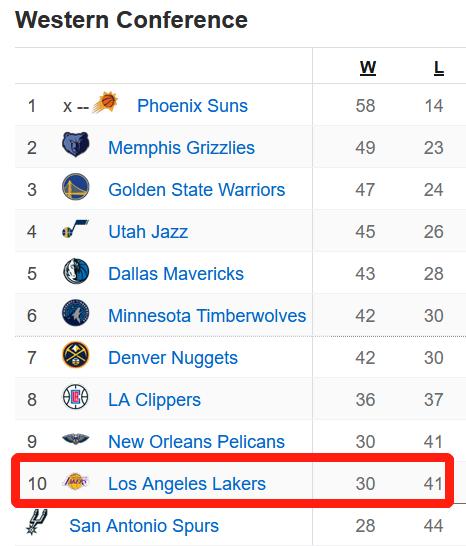Image resolution: width=466 pixels, height=546 pixels.
Task: Open the Golden State Warriors link
Action: pyautogui.click(x=196, y=190)
